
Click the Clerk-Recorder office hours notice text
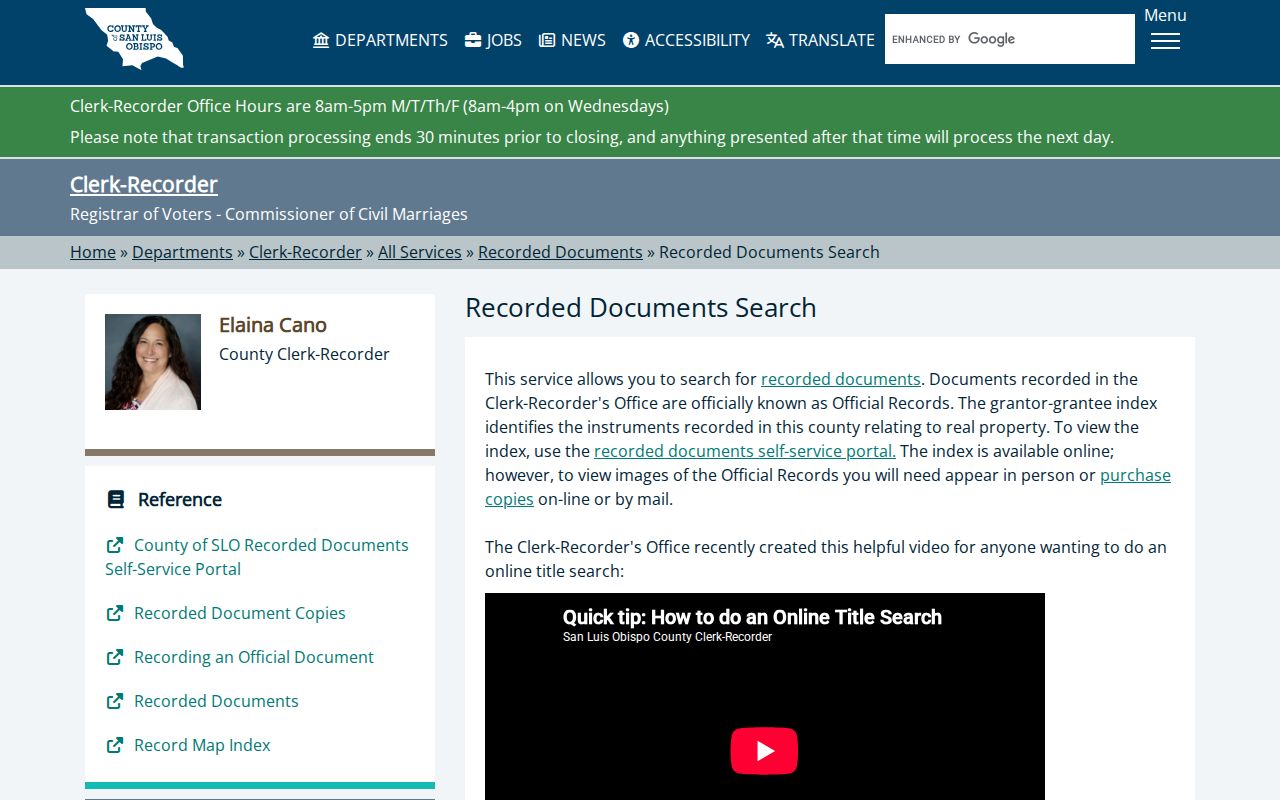[x=369, y=106]
